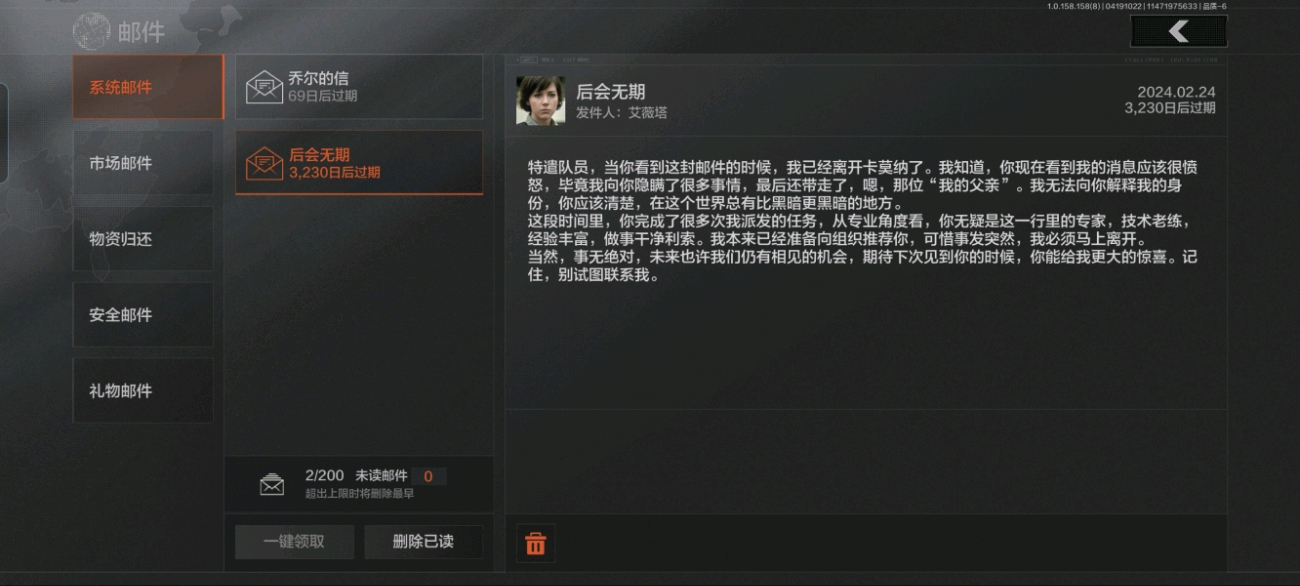
Task: Click sender 艾薇塔's avatar portrait
Action: [x=540, y=101]
